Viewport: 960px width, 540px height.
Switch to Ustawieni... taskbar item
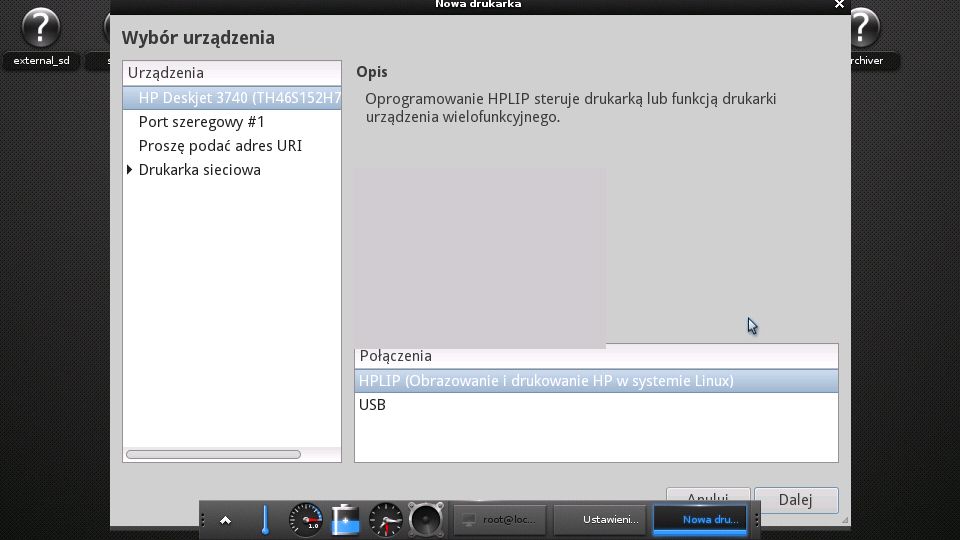(600, 520)
